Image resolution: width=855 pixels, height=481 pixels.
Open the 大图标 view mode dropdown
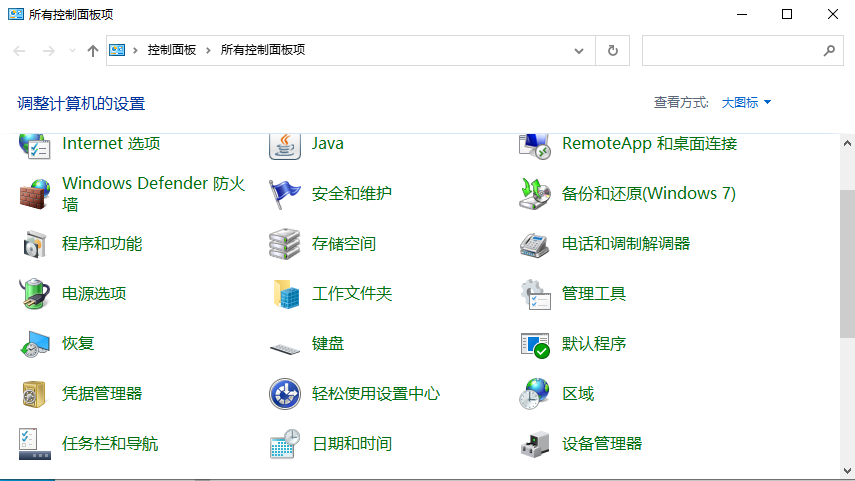(x=746, y=103)
